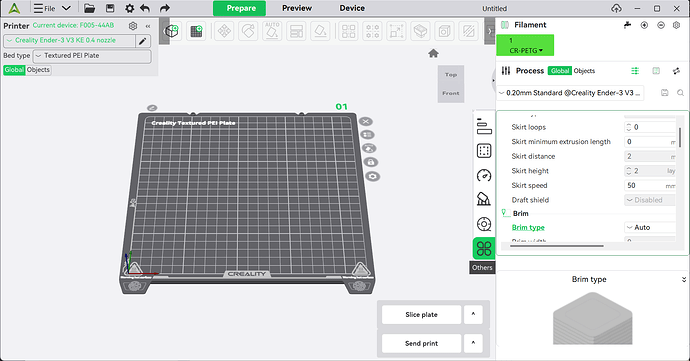Click the Auto orient icon
This screenshot has width=690, height=361.
click(x=272, y=31)
